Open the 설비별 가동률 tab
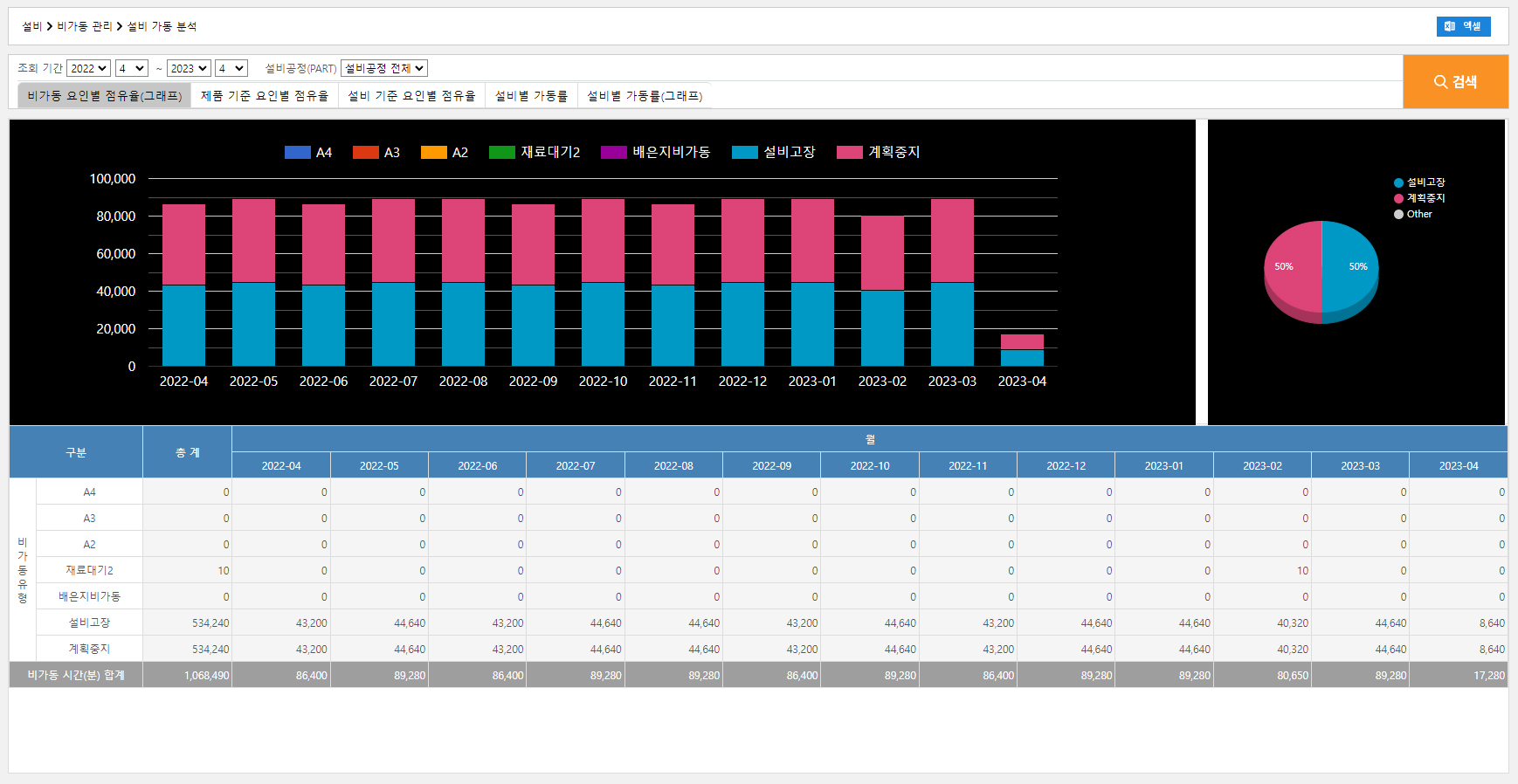This screenshot has height=784, width=1518. tap(531, 95)
